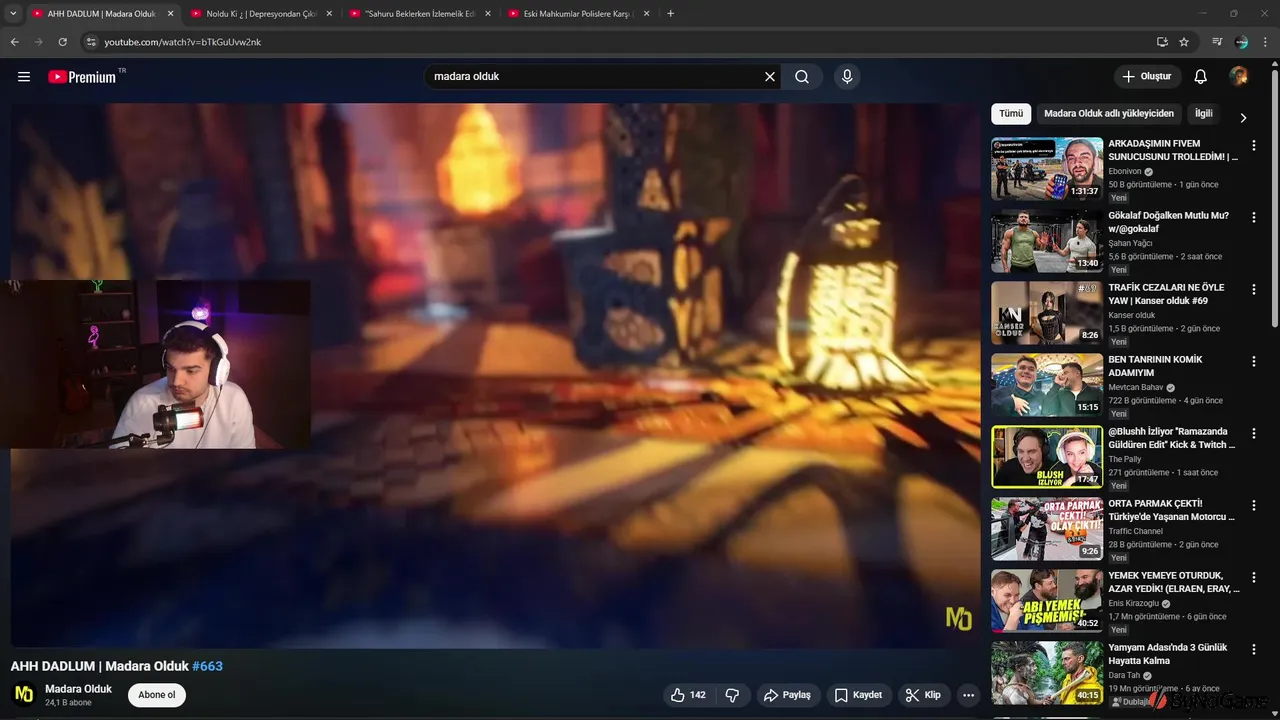
Task: Open options menu for BEN TANRININ video
Action: coord(1253,362)
